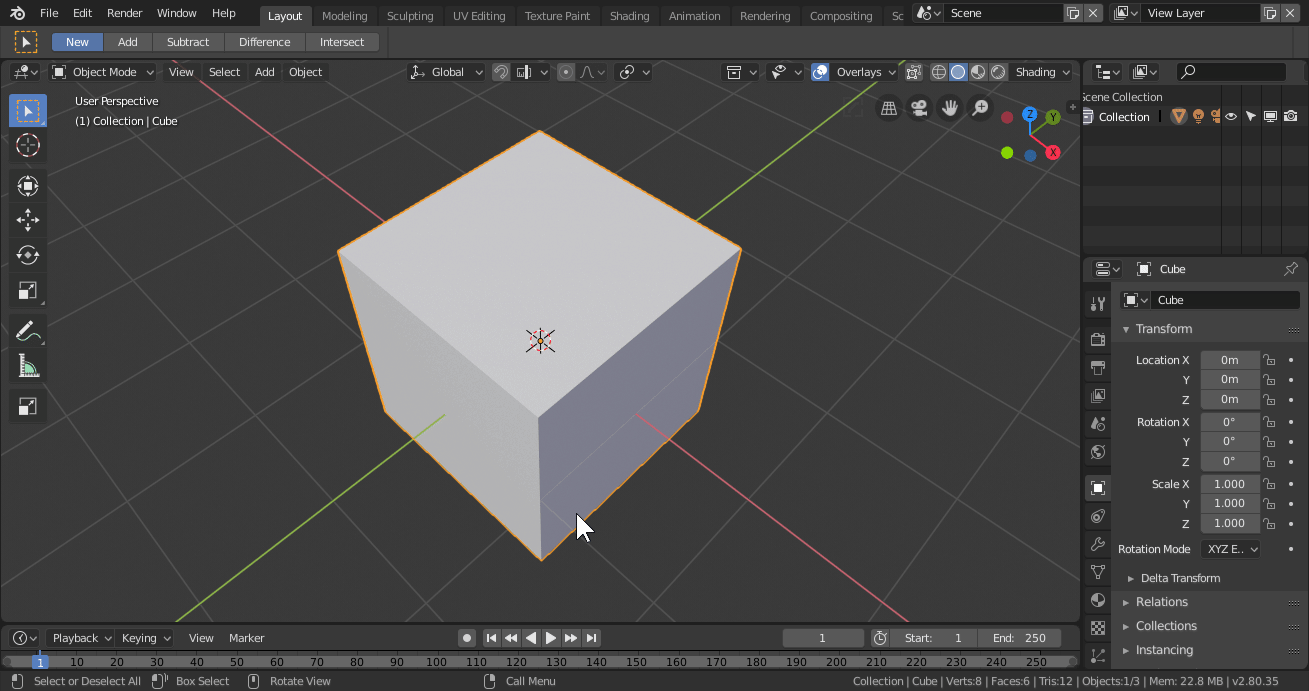
Task: Open the Rotation Mode dropdown
Action: point(1231,549)
